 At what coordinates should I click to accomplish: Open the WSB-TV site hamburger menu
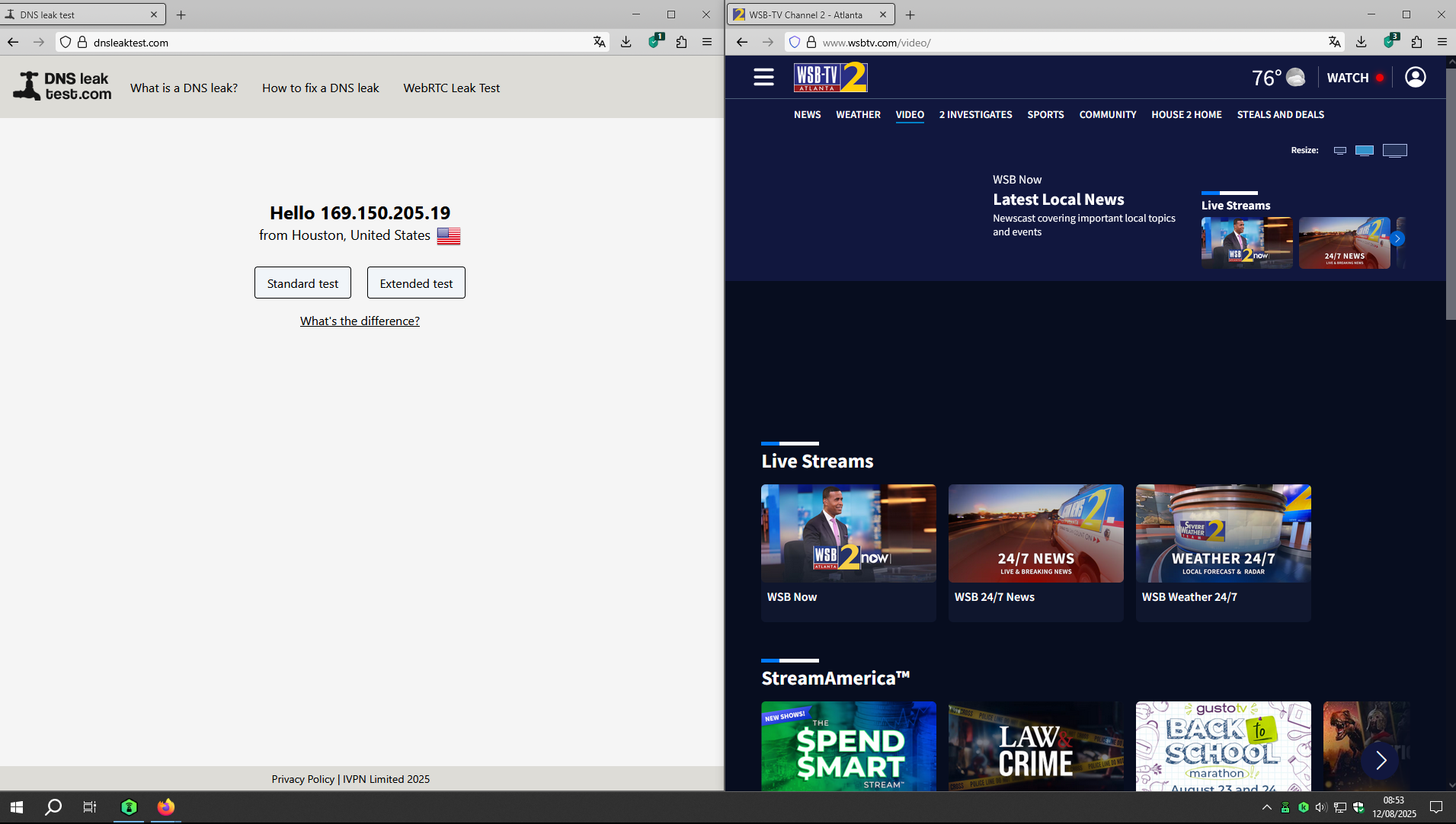coord(763,77)
